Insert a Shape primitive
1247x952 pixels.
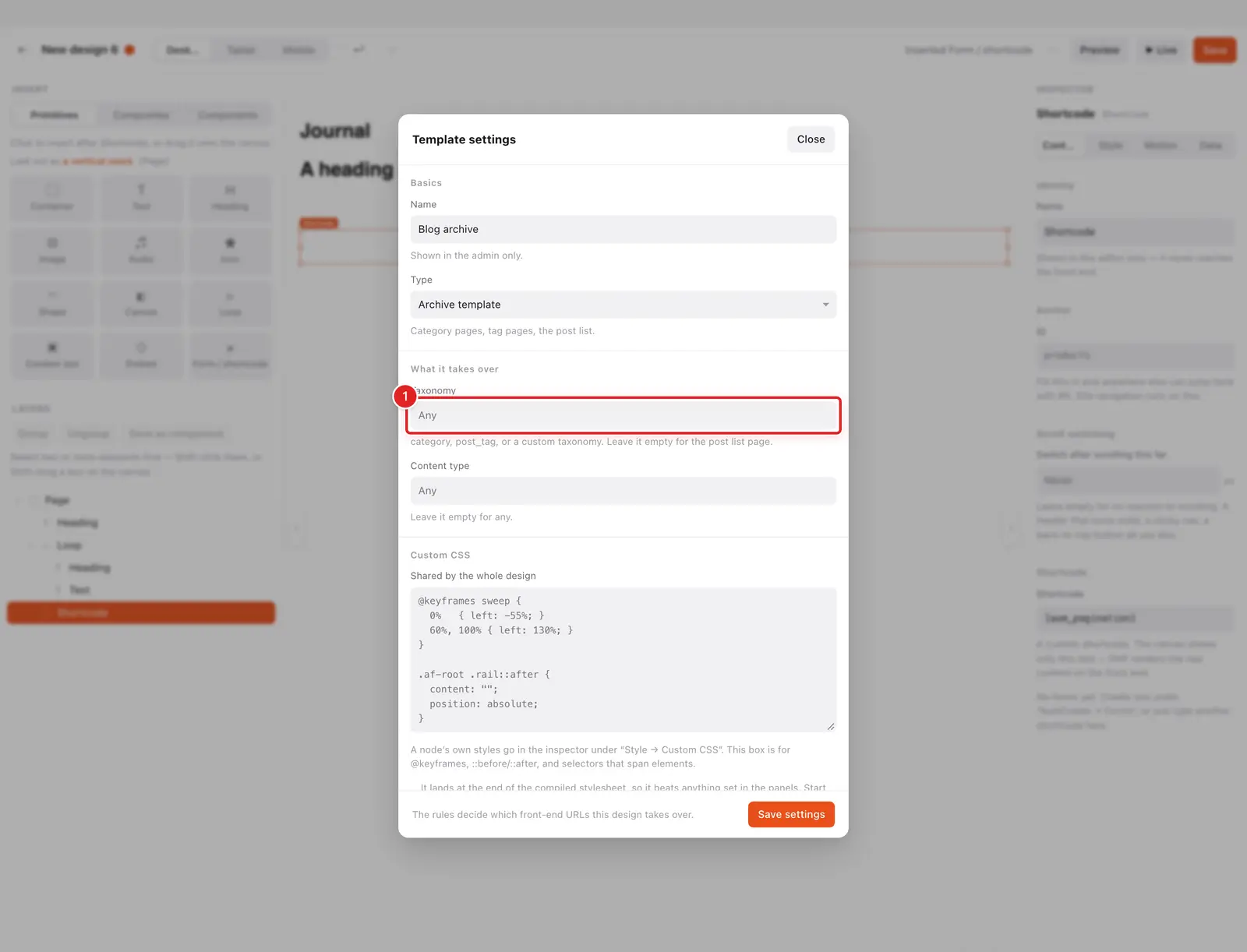point(52,304)
